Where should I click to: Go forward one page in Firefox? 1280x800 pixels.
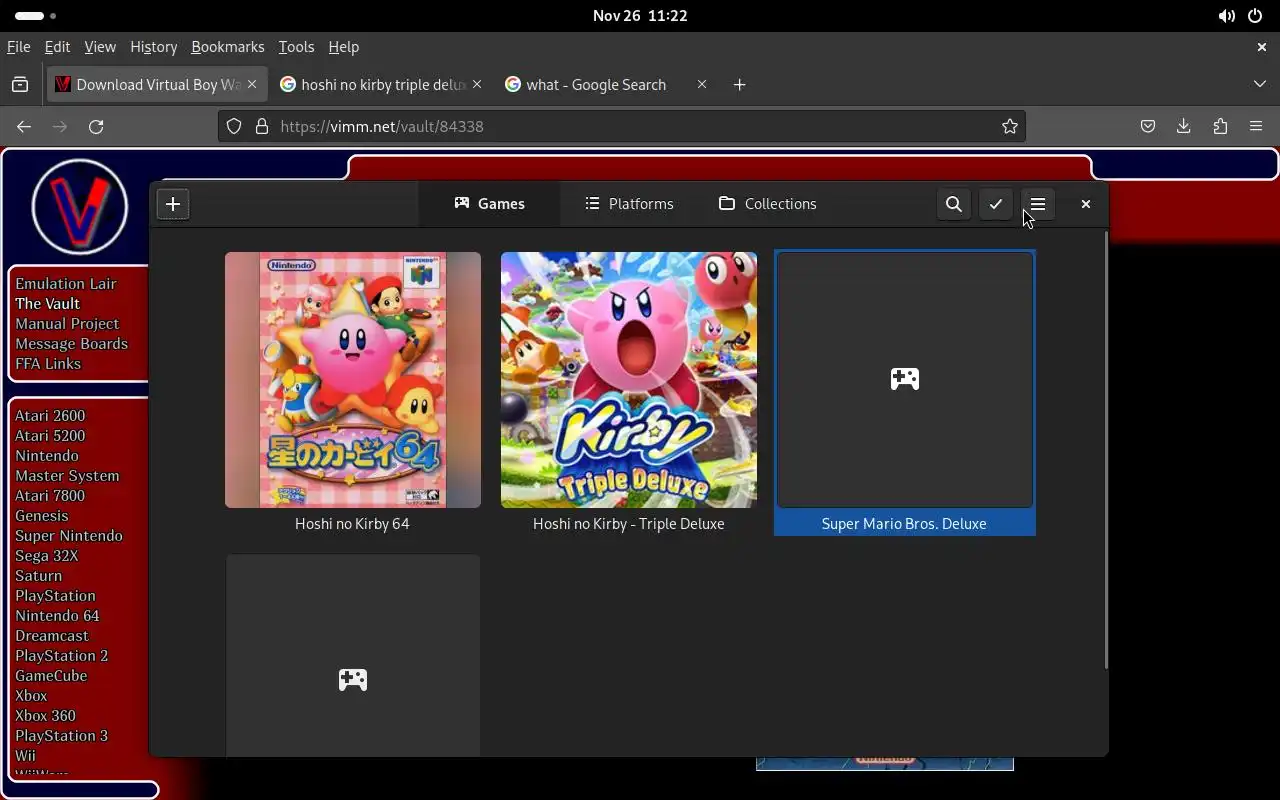coord(60,127)
